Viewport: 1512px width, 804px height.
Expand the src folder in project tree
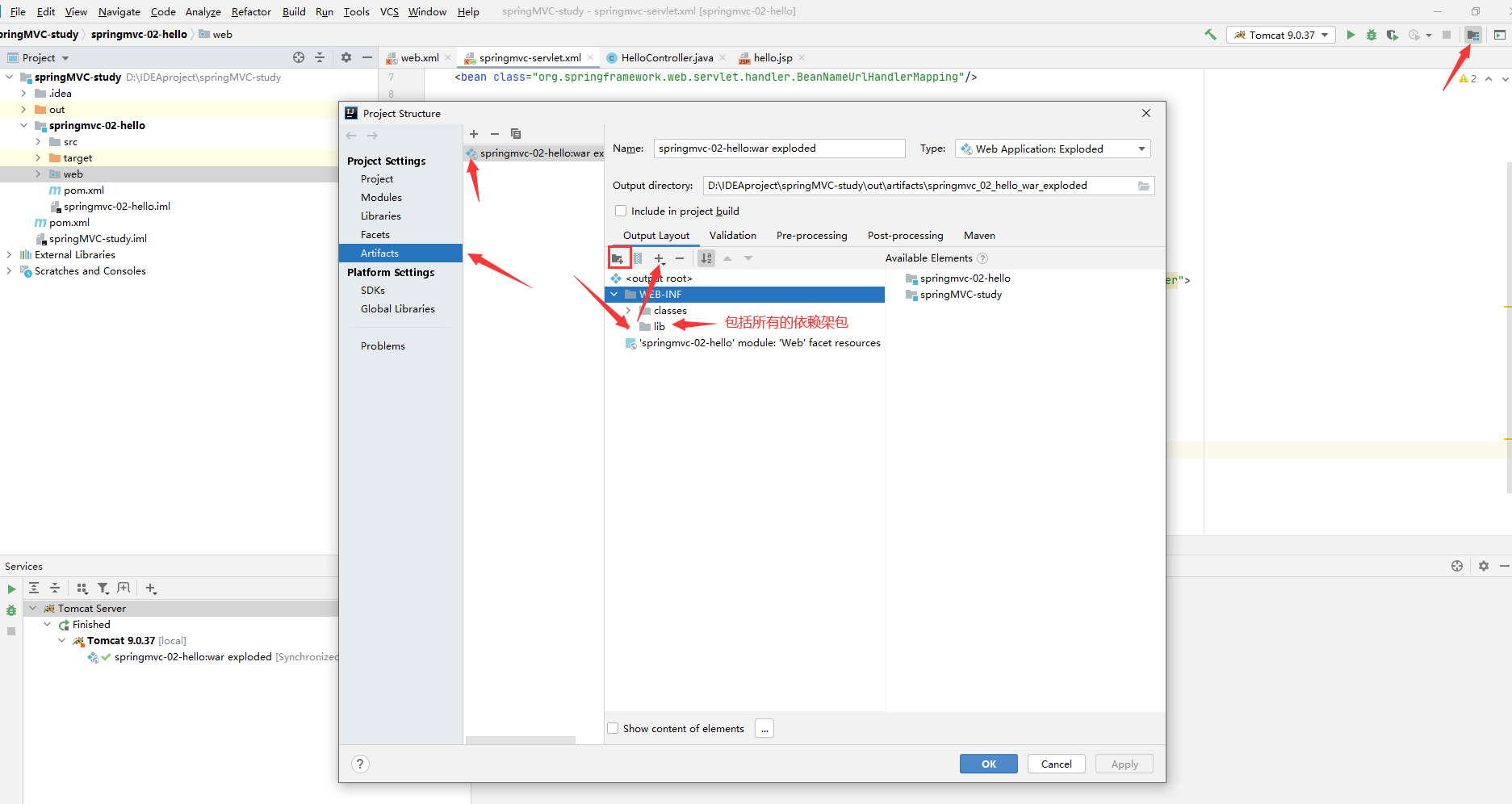click(x=38, y=142)
